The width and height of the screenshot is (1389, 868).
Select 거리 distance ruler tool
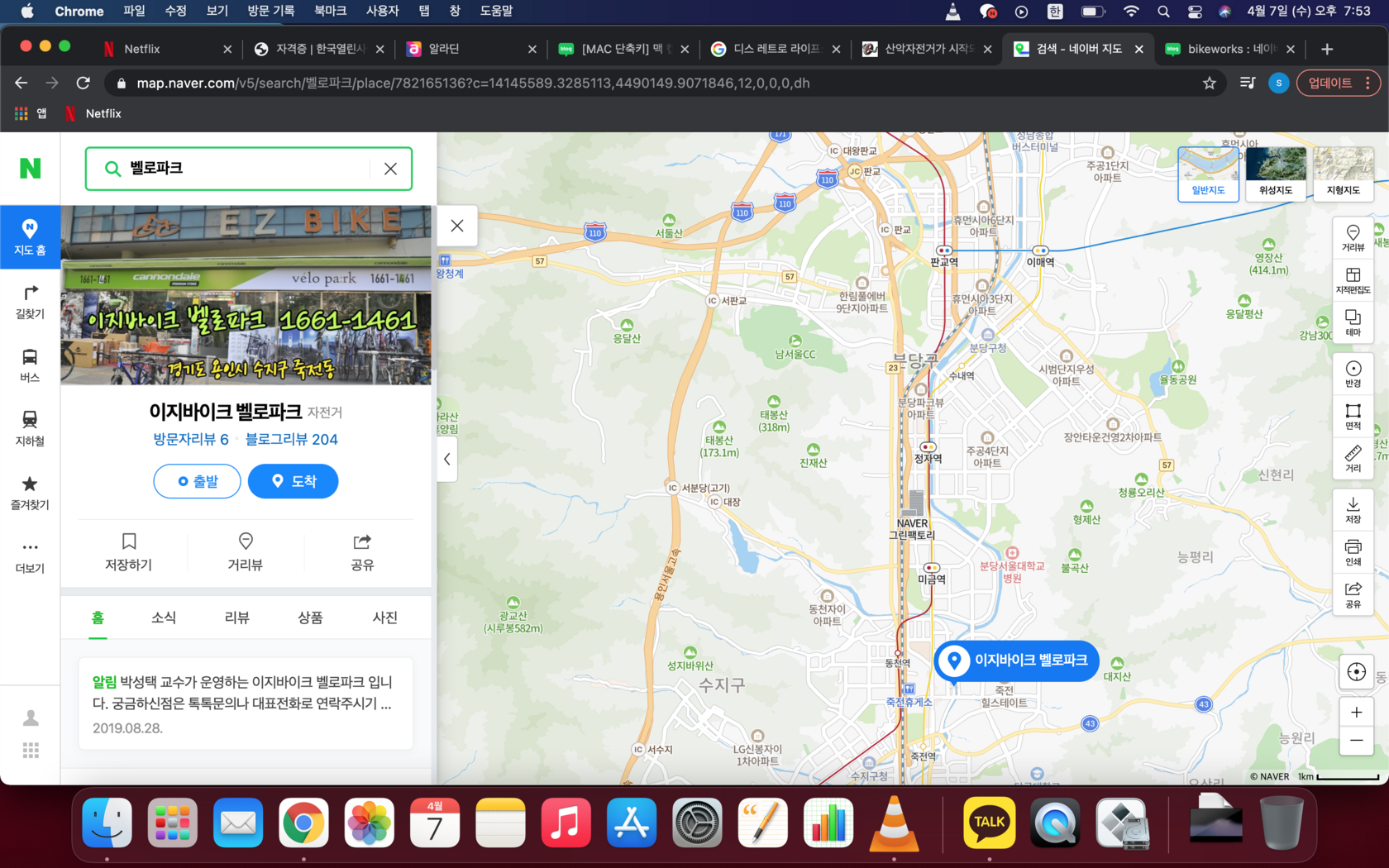pyautogui.click(x=1353, y=458)
